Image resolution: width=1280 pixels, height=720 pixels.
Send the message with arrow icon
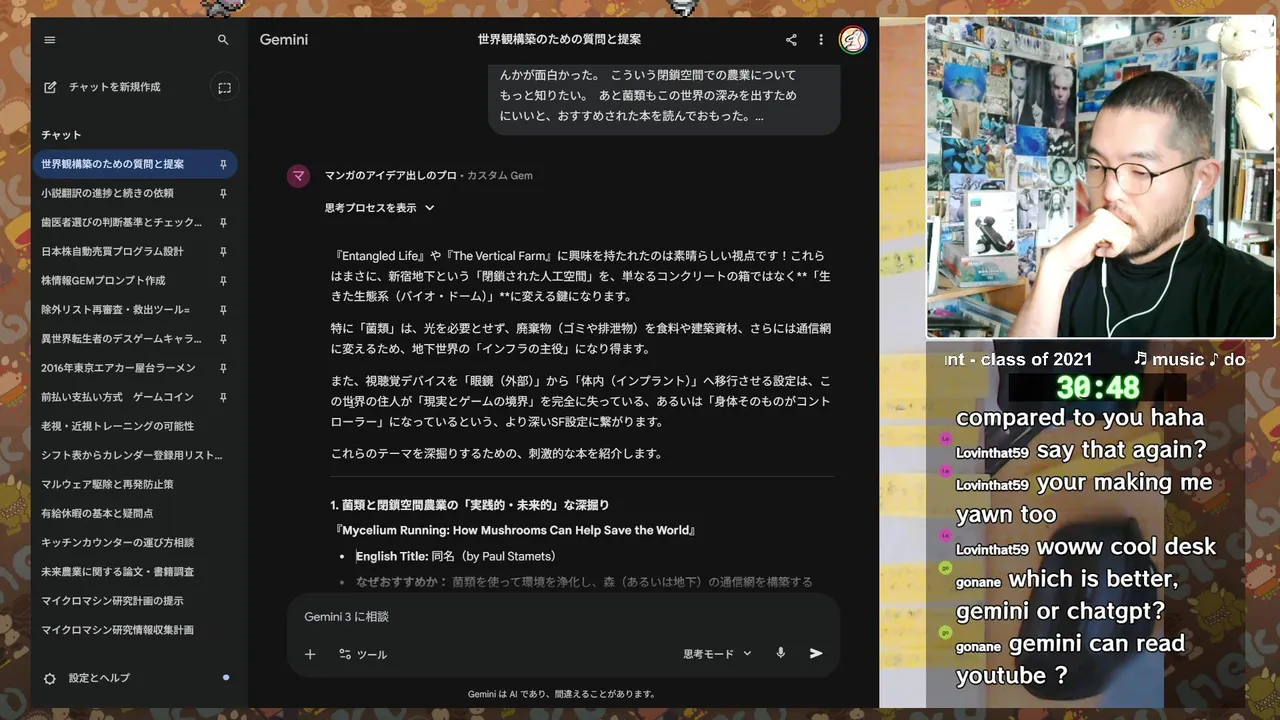[816, 653]
